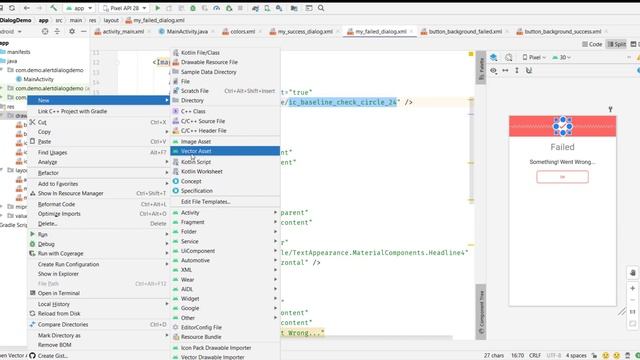The height and width of the screenshot is (360, 640).
Task: Open the colors.xml tab
Action: coord(242,31)
